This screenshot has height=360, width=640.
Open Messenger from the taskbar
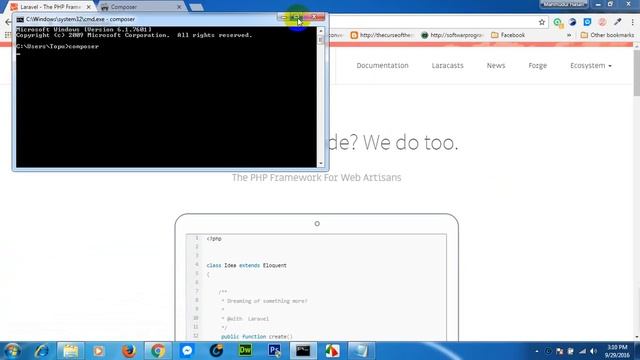click(187, 351)
